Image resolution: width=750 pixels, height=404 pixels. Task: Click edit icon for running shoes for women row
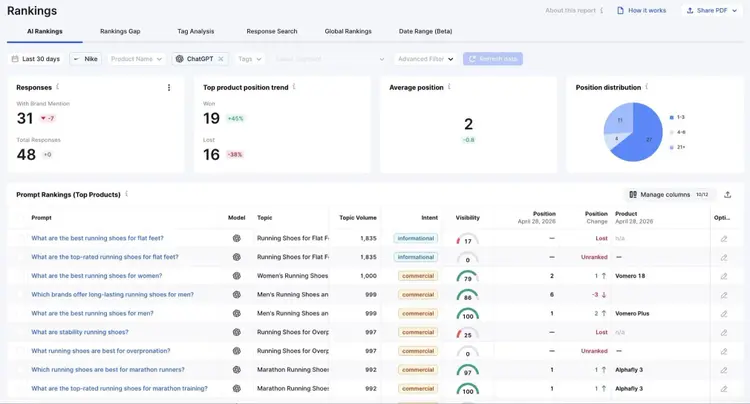coord(724,276)
